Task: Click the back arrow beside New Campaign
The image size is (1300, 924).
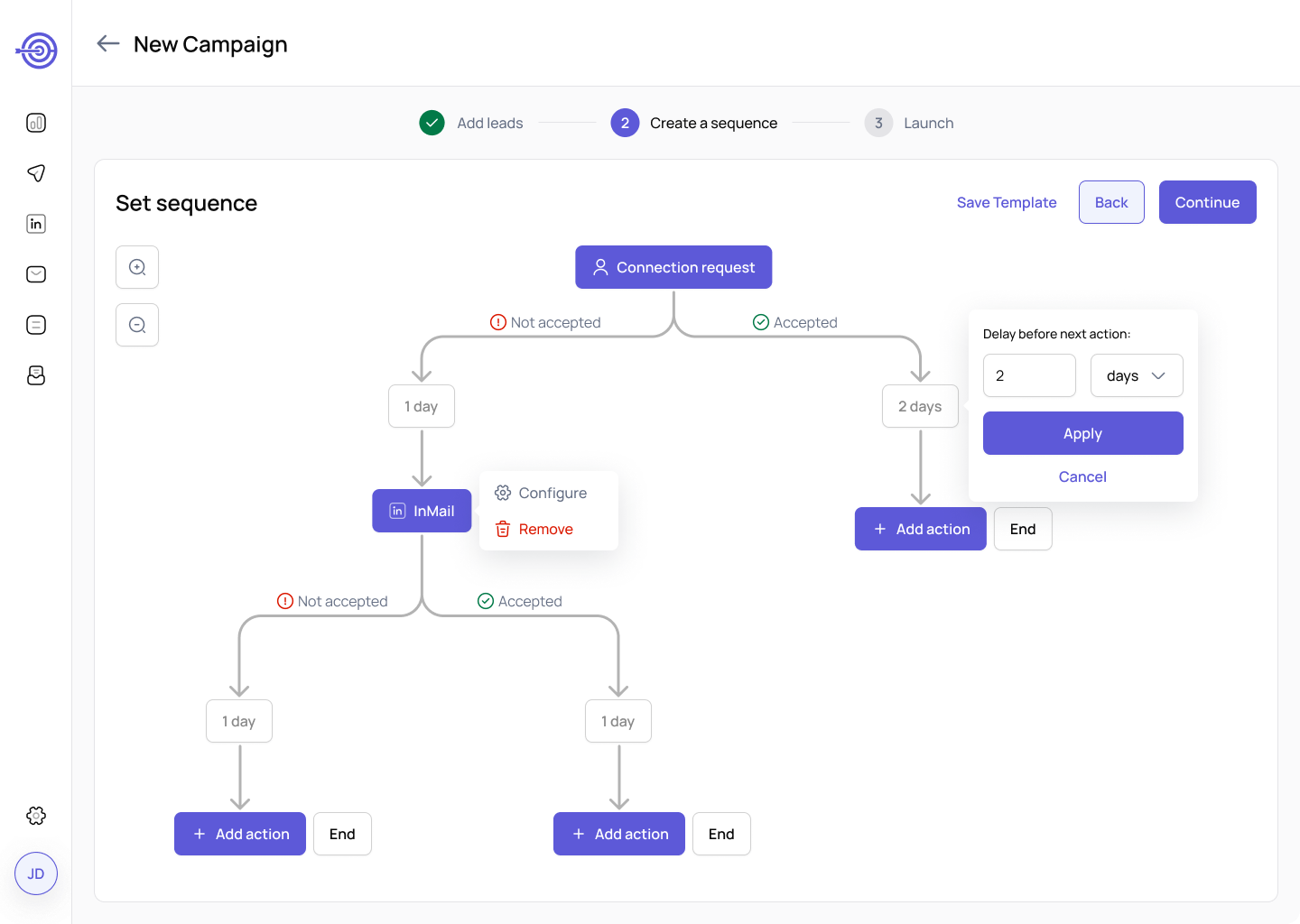Action: (108, 43)
